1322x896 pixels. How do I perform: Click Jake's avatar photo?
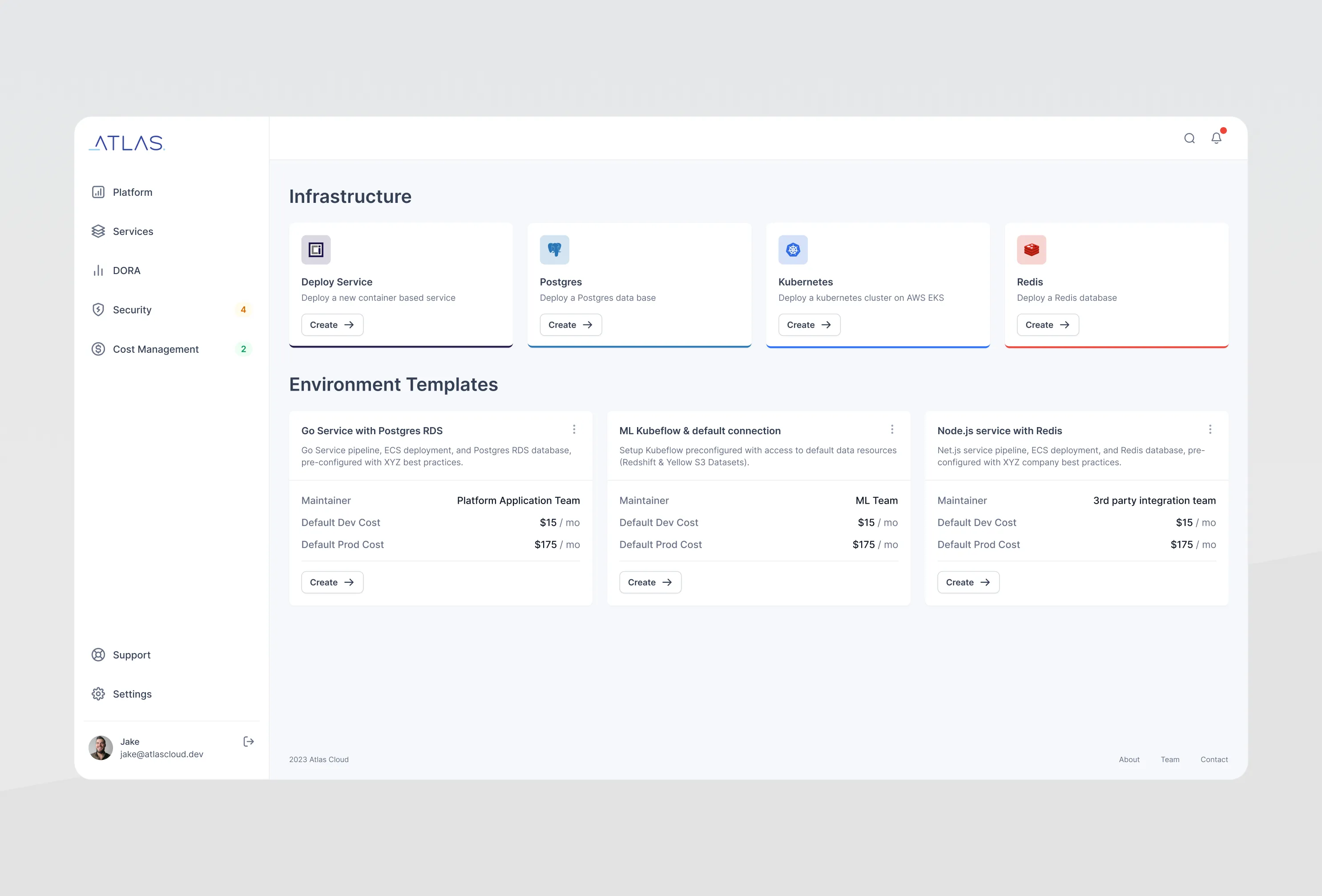[101, 748]
